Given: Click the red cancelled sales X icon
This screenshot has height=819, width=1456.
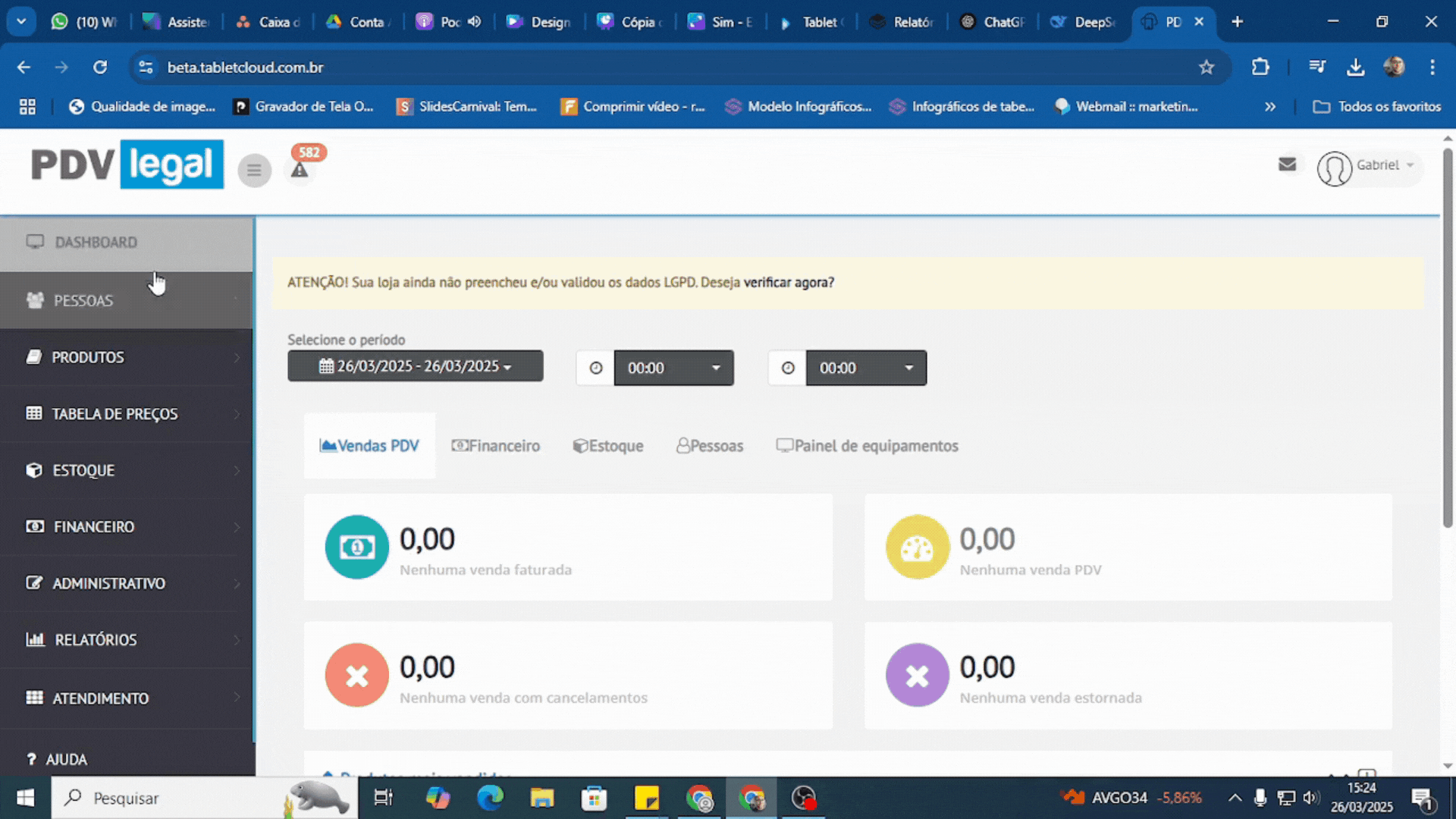Looking at the screenshot, I should pos(356,675).
